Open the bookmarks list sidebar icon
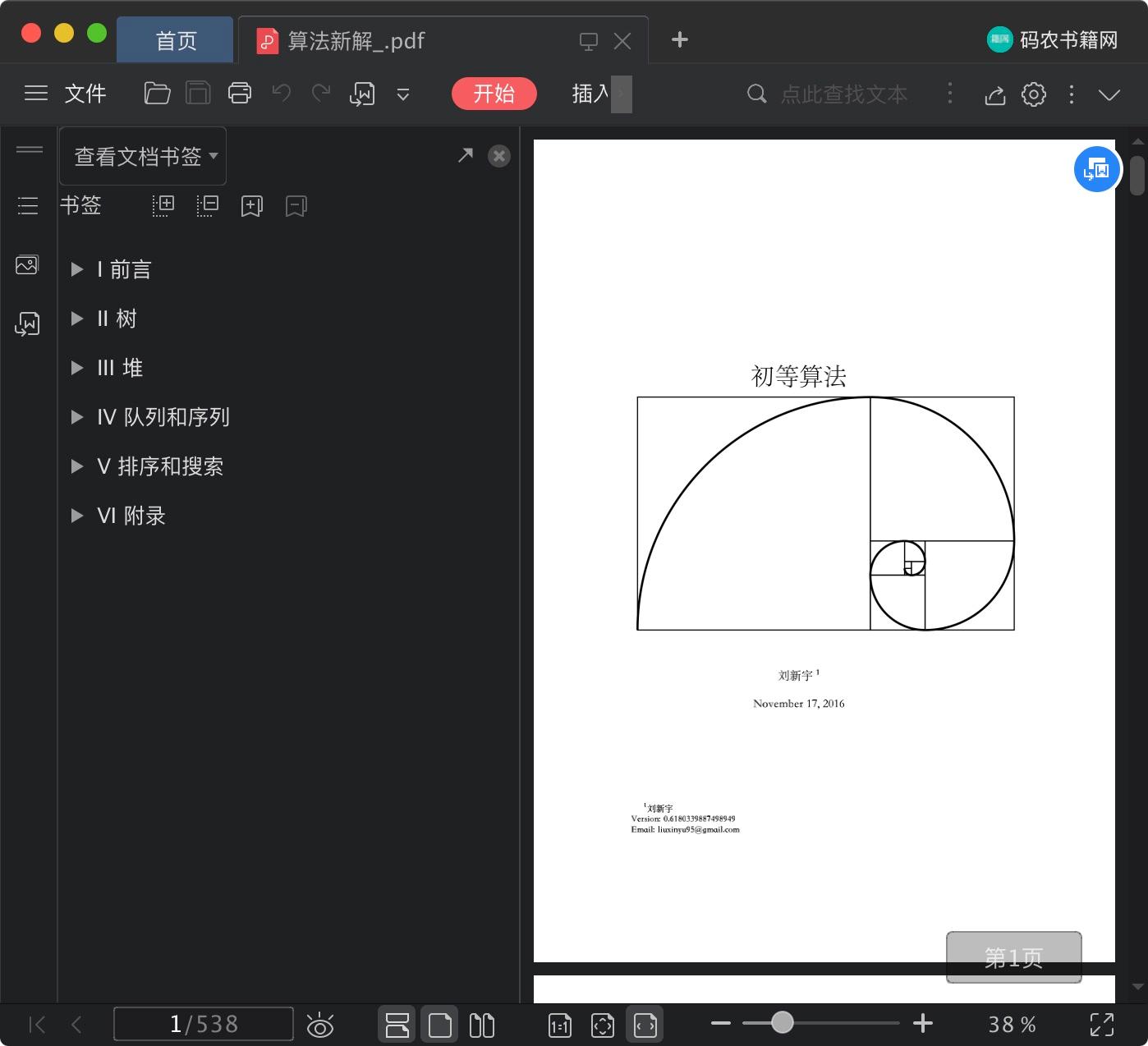The width and height of the screenshot is (1148, 1046). [28, 205]
